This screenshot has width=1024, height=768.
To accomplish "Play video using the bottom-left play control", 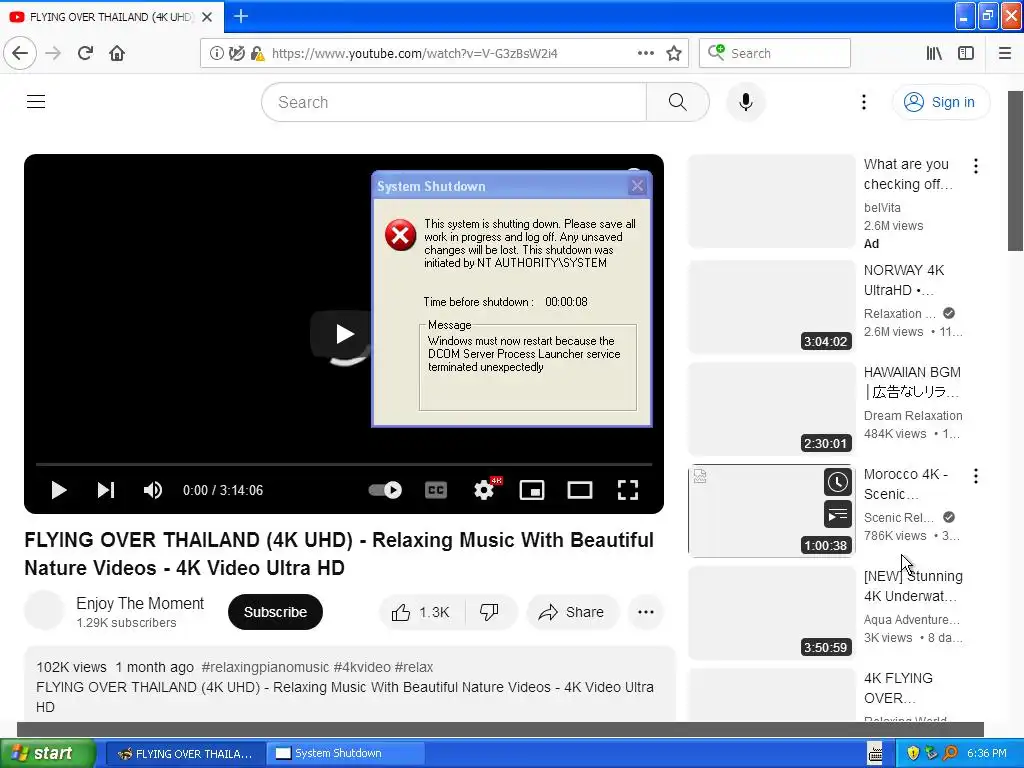I will [x=59, y=490].
